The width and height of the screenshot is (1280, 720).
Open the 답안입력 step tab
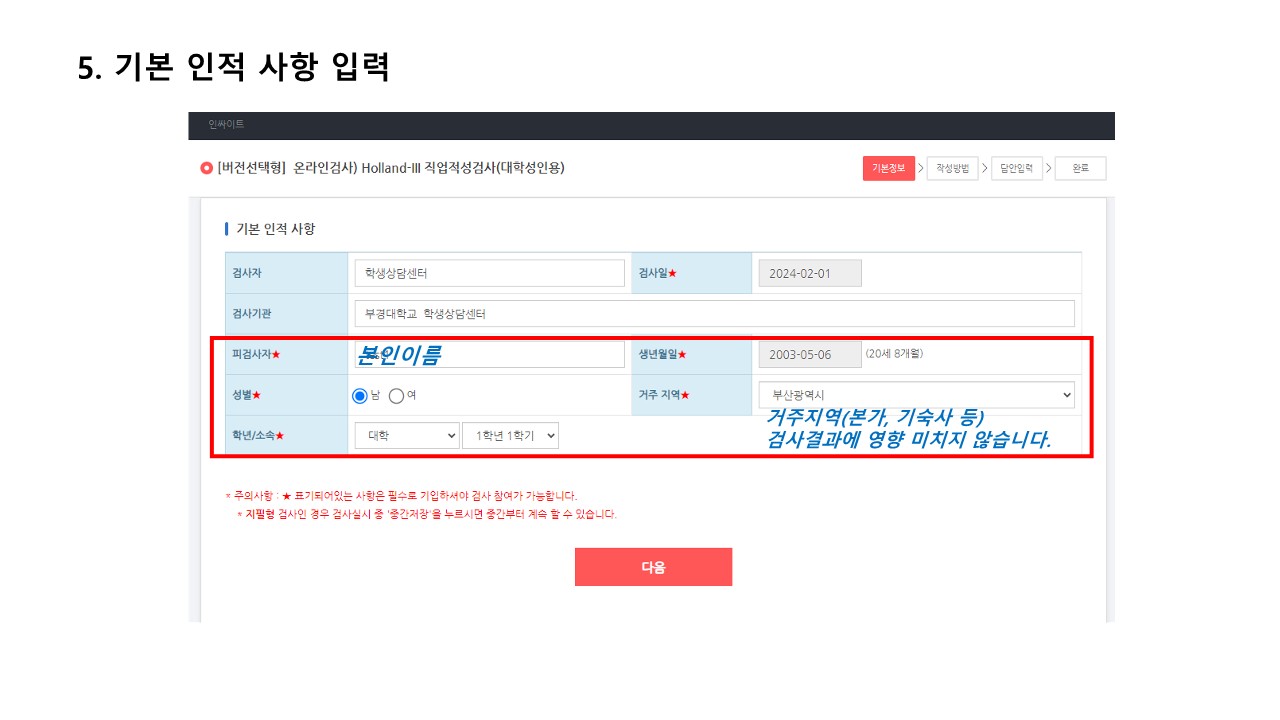pyautogui.click(x=1017, y=168)
